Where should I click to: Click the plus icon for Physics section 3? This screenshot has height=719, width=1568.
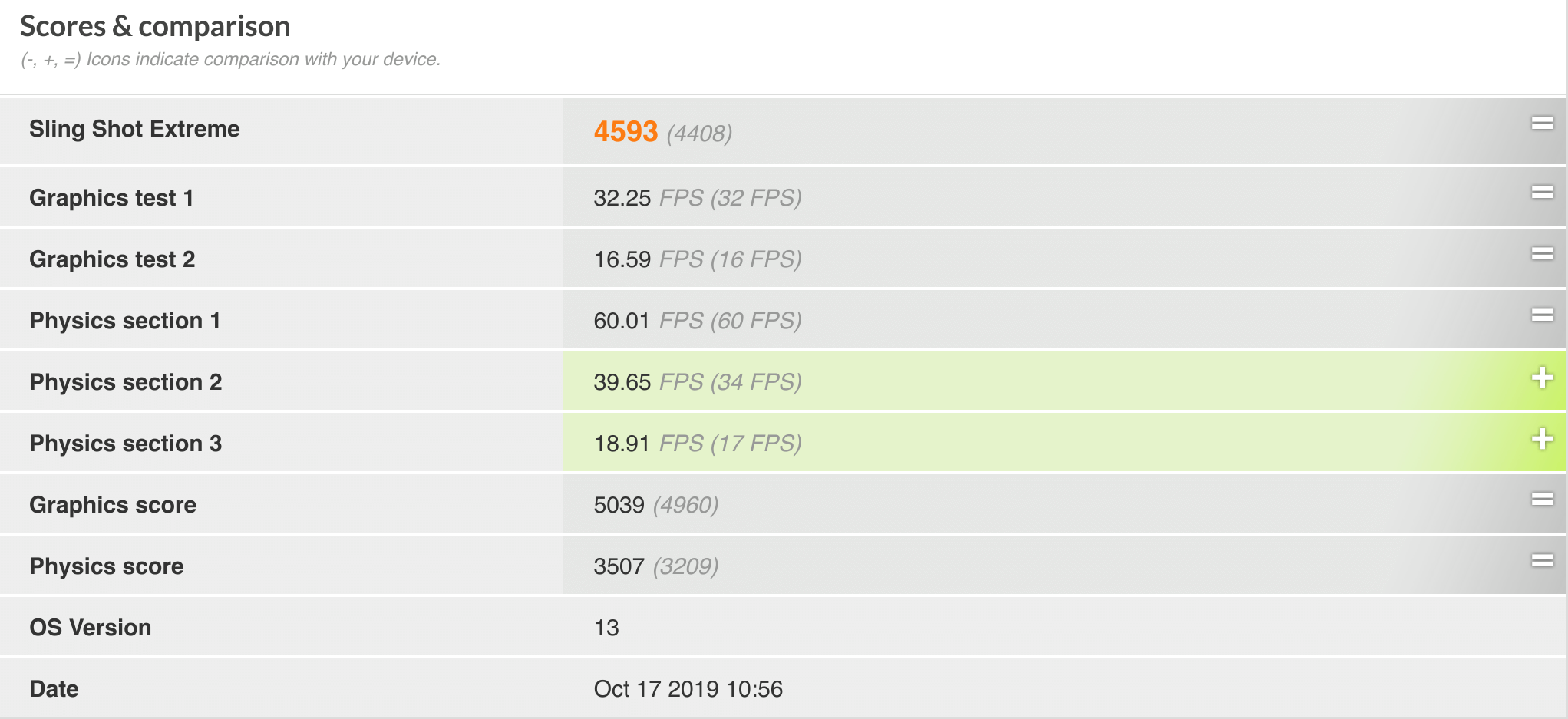1542,439
